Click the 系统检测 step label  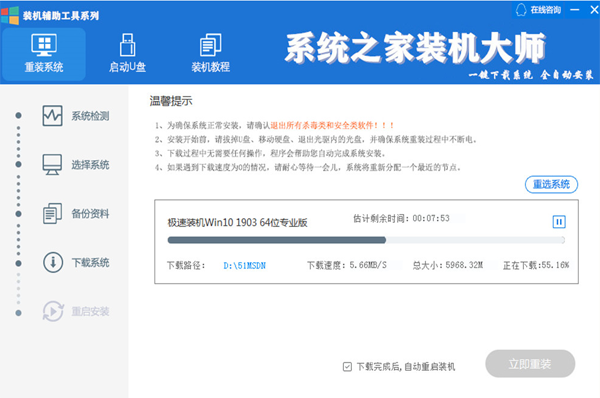tap(90, 116)
